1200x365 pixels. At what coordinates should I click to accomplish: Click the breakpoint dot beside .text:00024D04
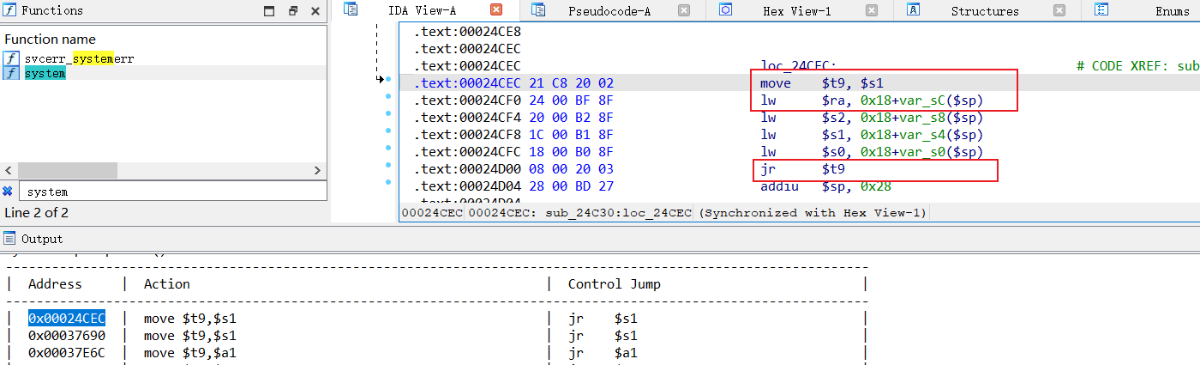click(389, 183)
